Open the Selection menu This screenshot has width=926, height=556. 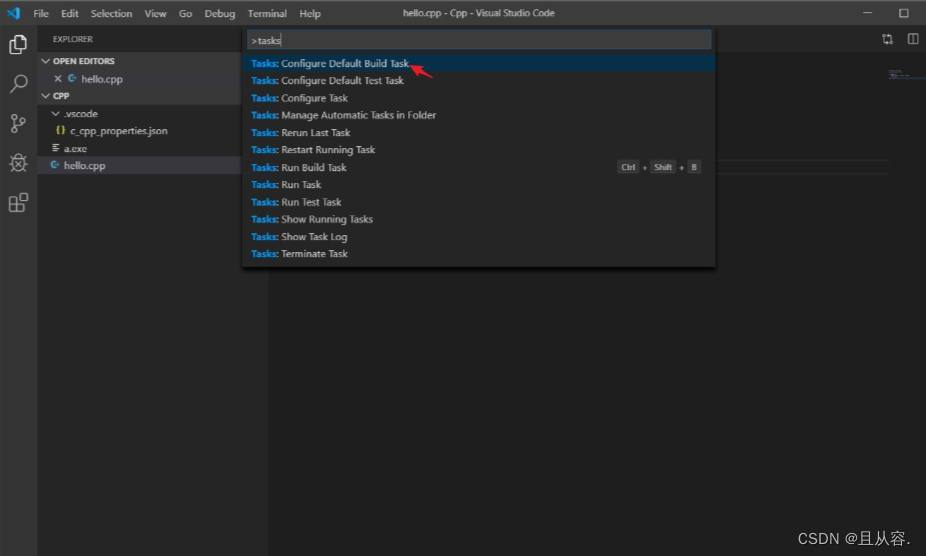coord(111,13)
